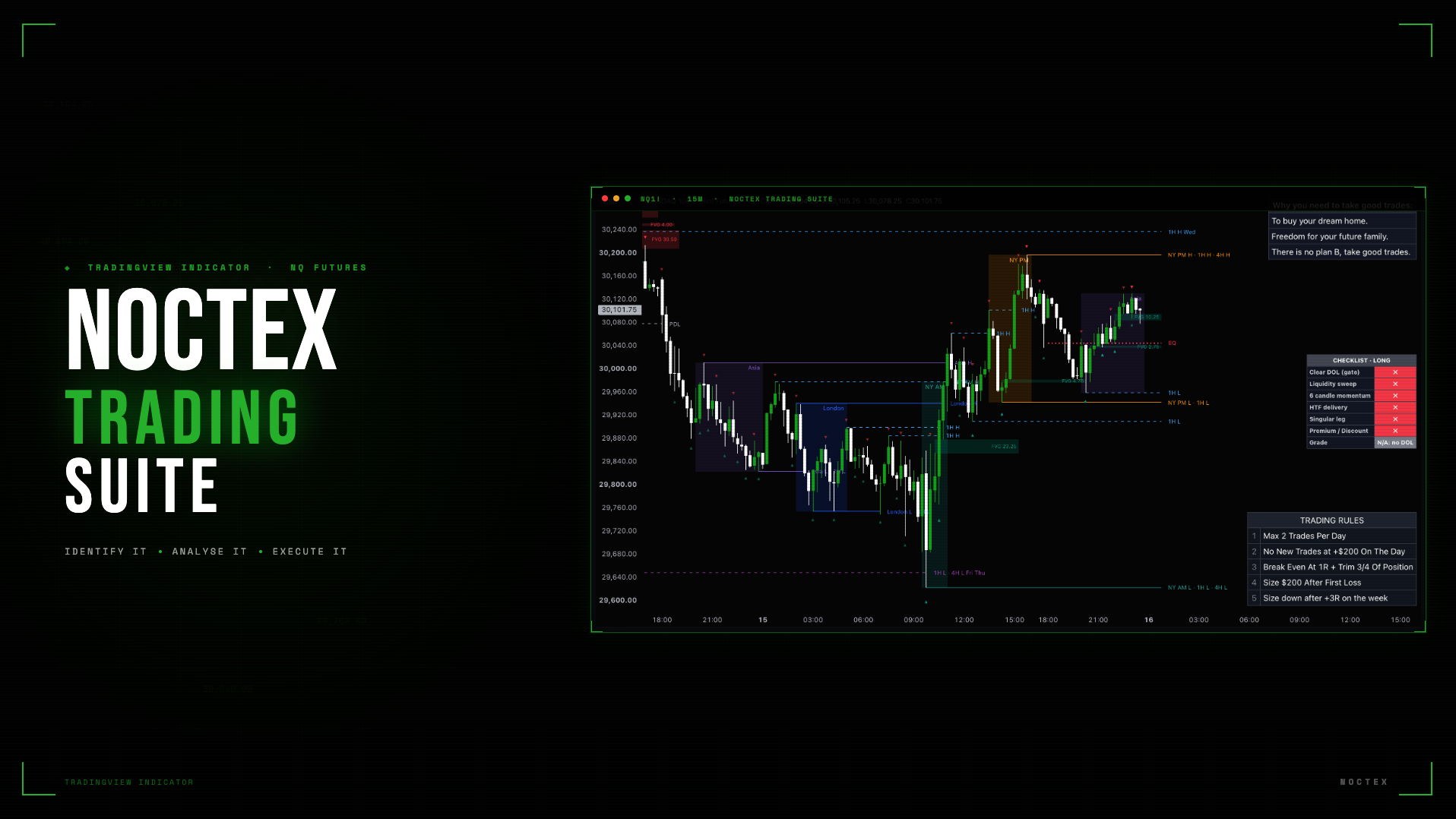Click 'Freedom for your future family.' row
This screenshot has height=819, width=1456.
click(1342, 237)
